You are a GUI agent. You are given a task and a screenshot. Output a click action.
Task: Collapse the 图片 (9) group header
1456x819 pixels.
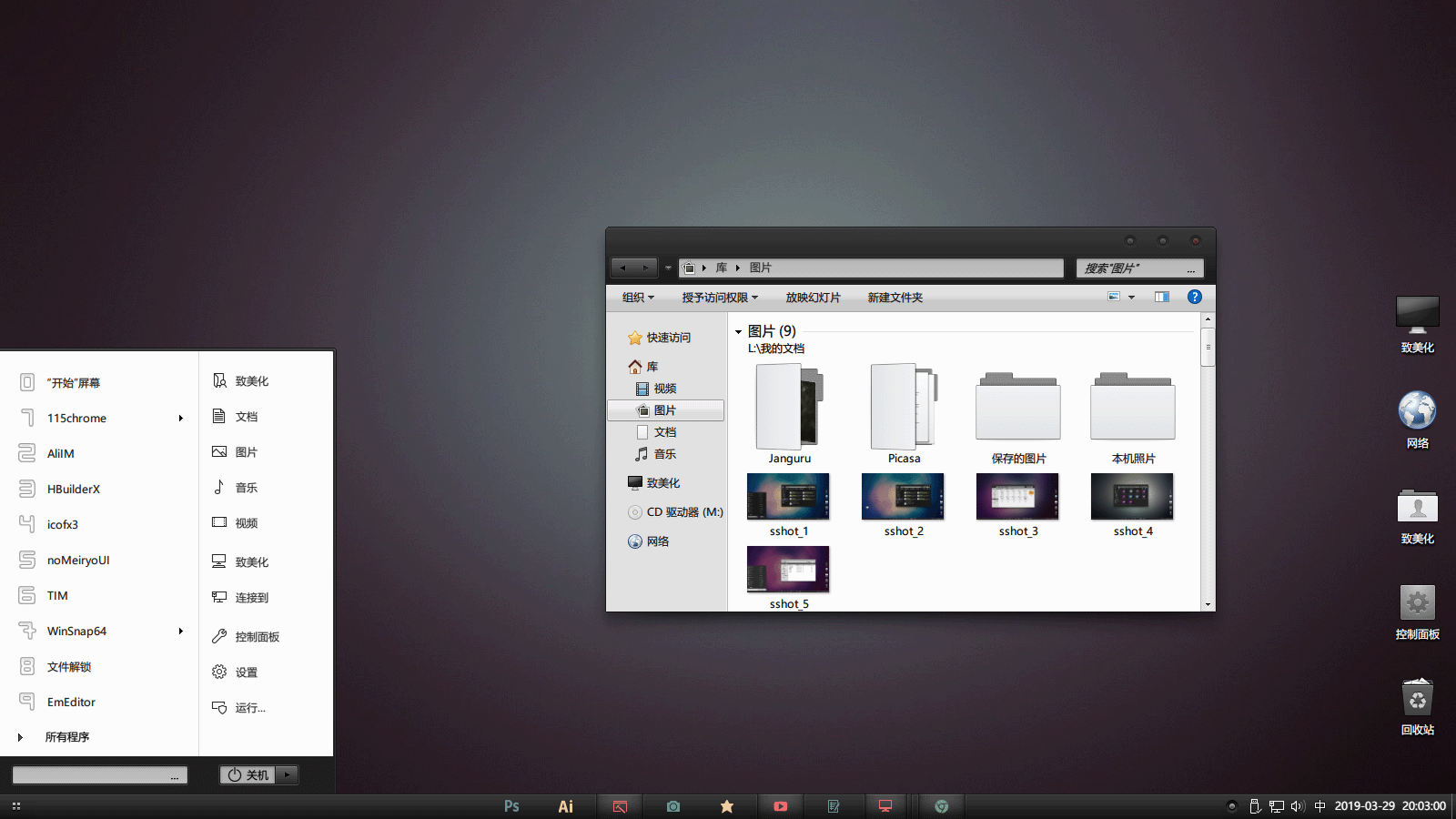point(738,332)
